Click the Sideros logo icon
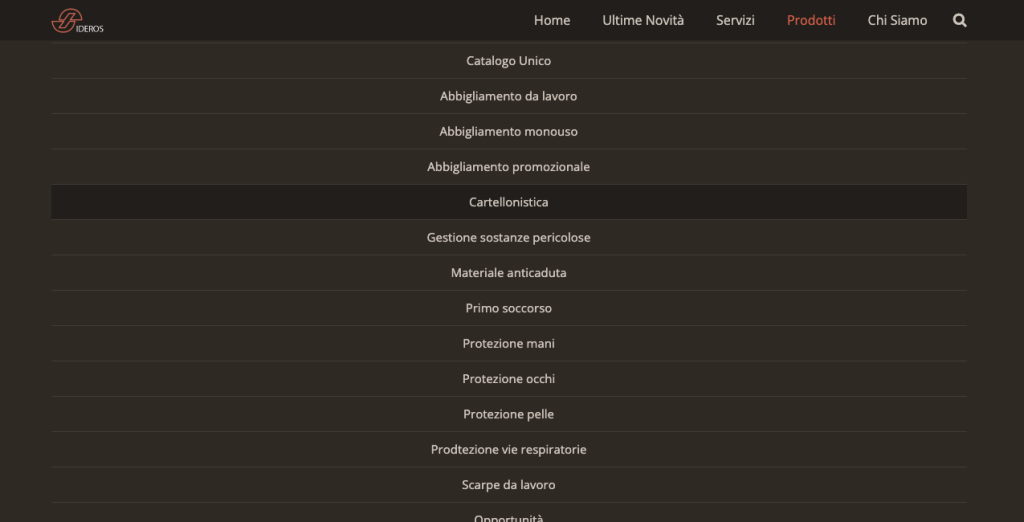The image size is (1024, 522). coord(78,20)
